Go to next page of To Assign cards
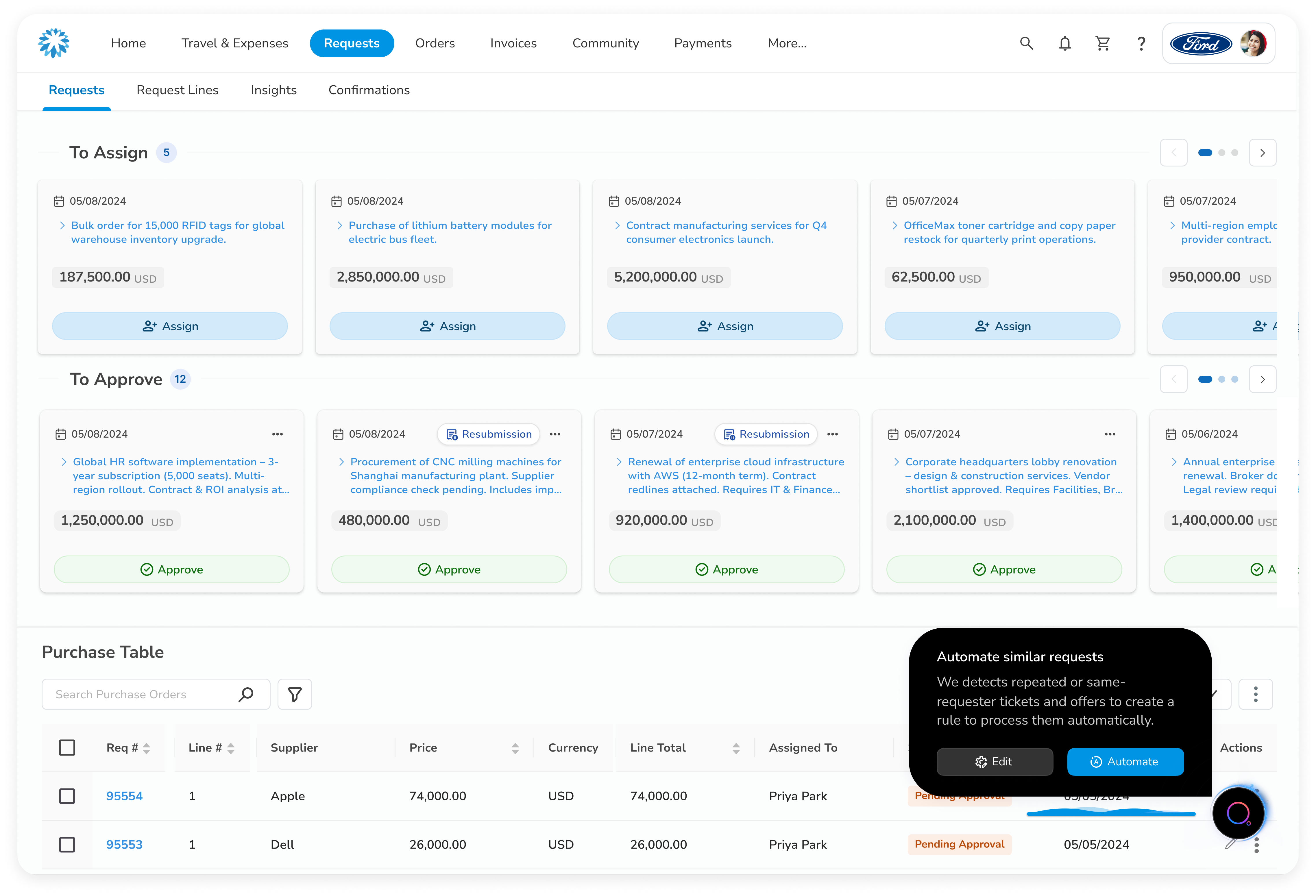1316x896 pixels. [x=1262, y=153]
